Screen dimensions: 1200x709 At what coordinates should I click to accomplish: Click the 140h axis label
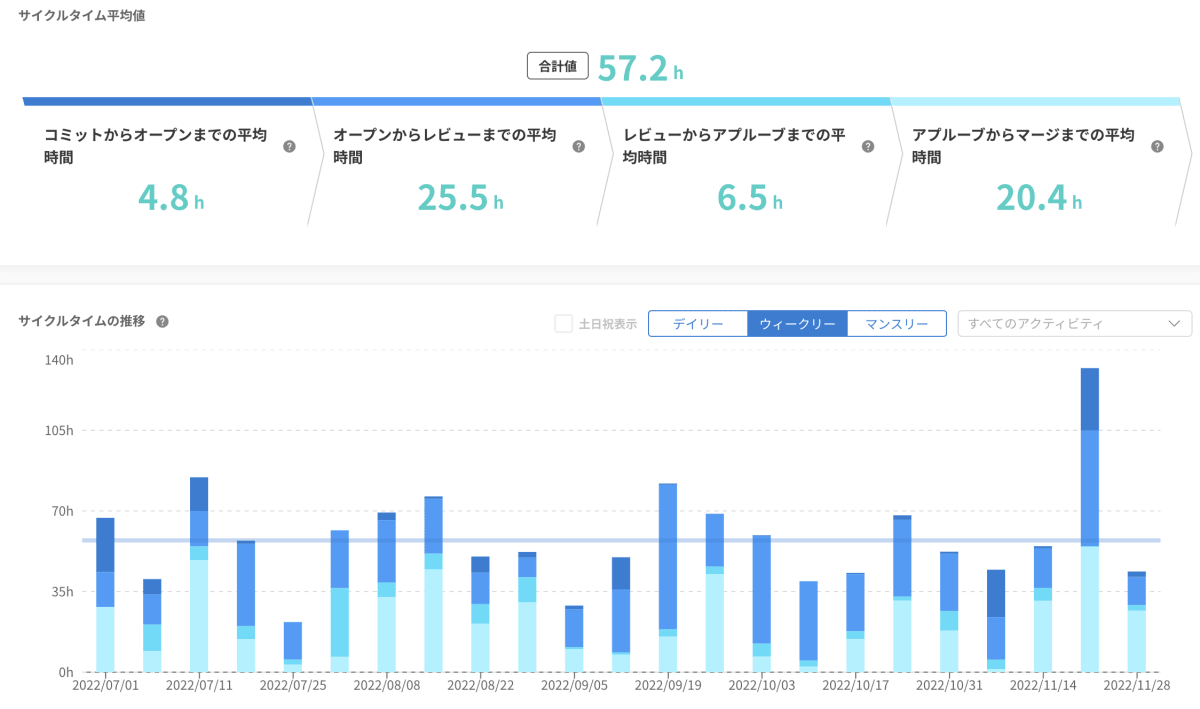[x=59, y=360]
